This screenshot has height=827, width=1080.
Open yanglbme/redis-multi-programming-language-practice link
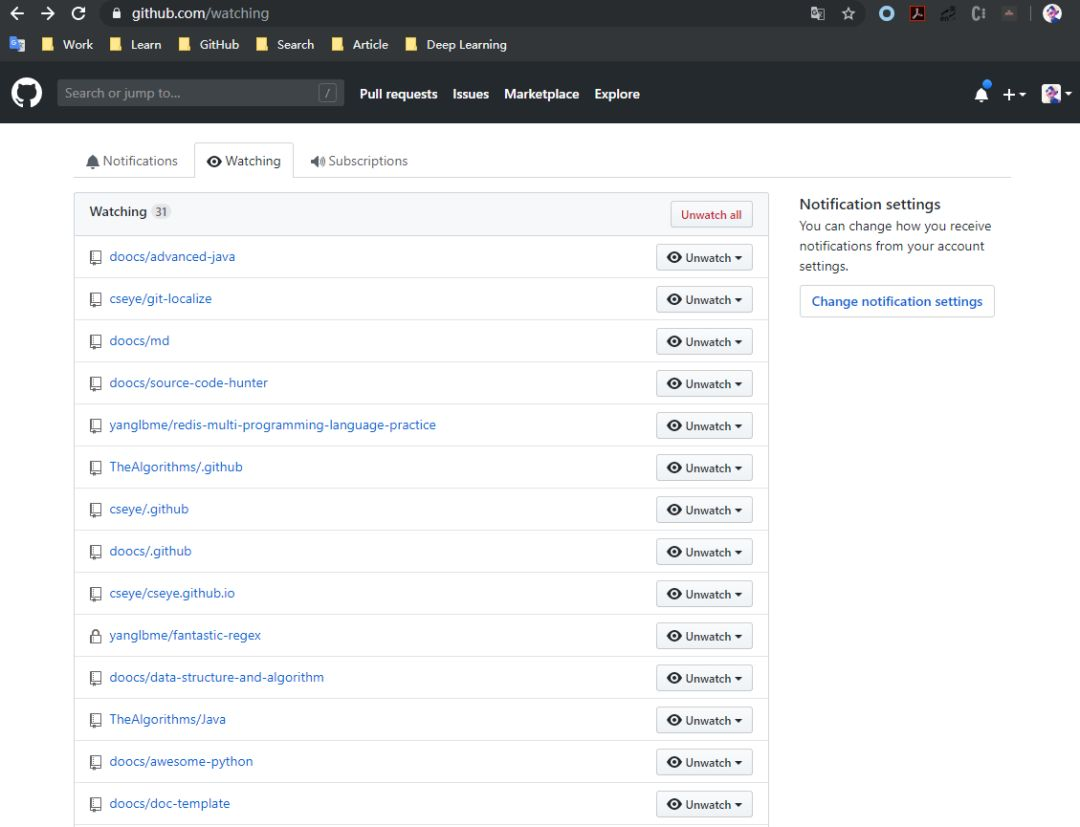point(273,425)
